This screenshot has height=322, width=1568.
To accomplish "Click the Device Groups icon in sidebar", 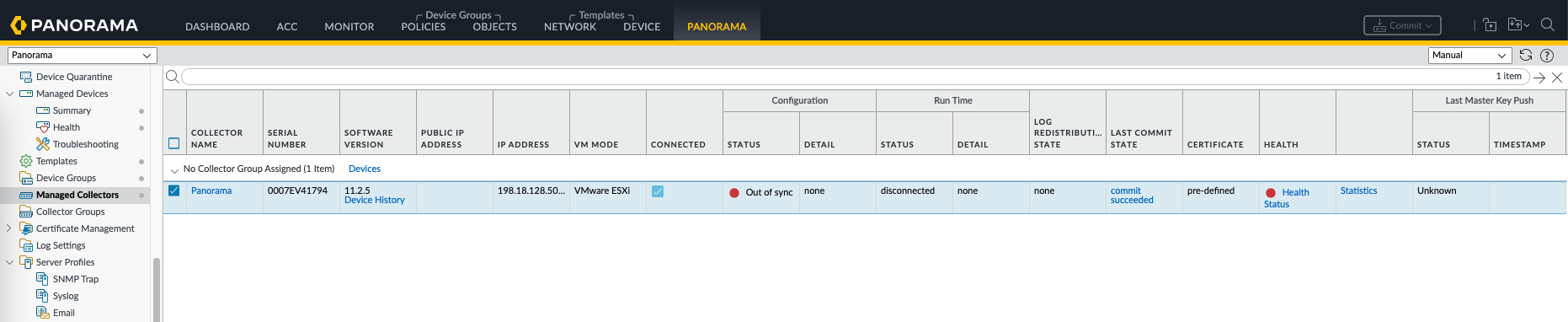I will 26,178.
